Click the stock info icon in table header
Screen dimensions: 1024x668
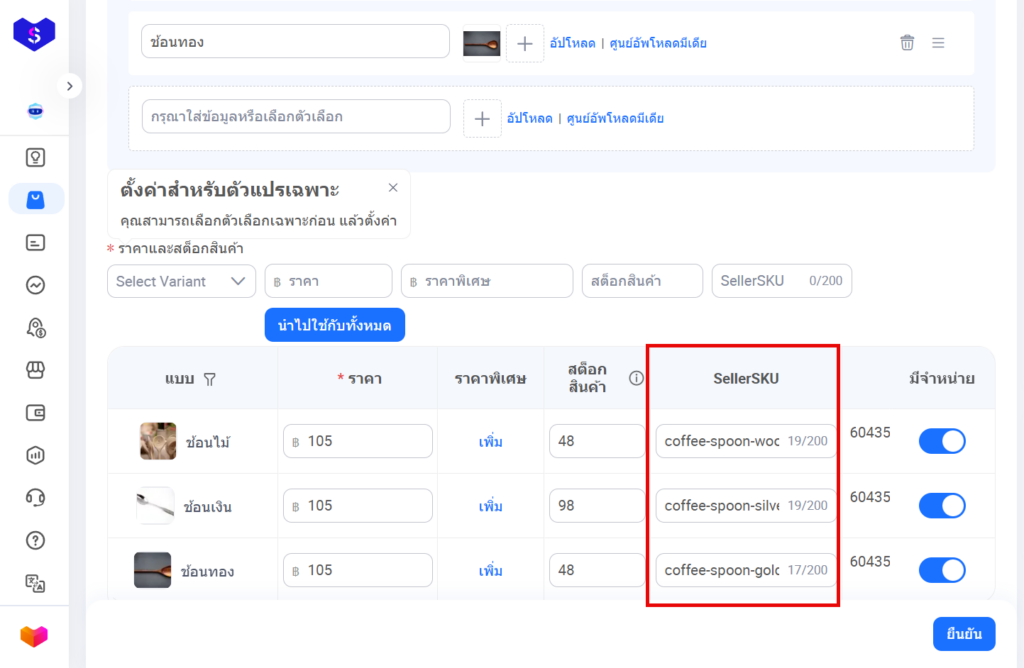click(x=636, y=378)
